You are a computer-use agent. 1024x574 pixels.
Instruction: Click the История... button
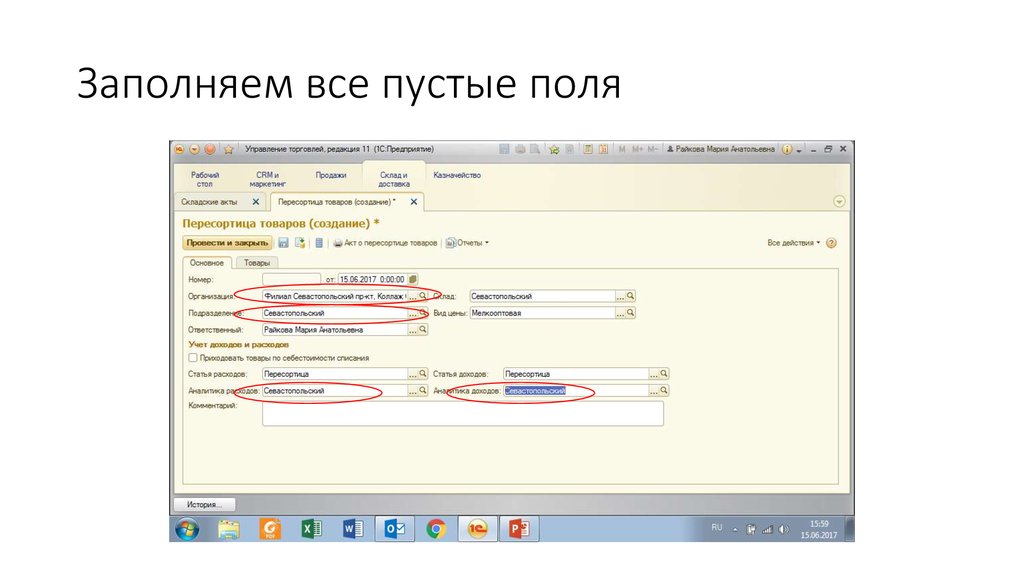[x=204, y=505]
